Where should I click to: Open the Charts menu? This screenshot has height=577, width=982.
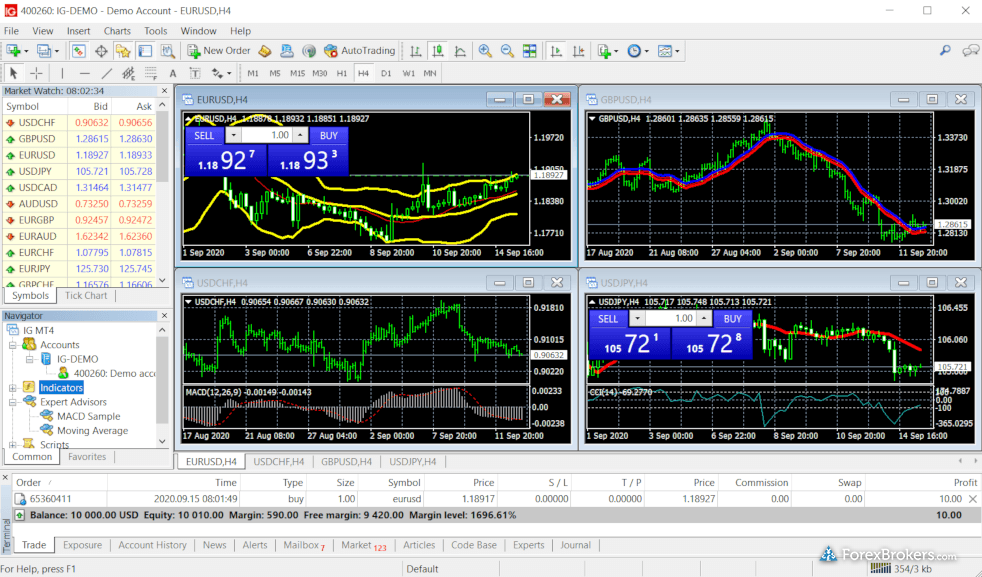pos(117,31)
